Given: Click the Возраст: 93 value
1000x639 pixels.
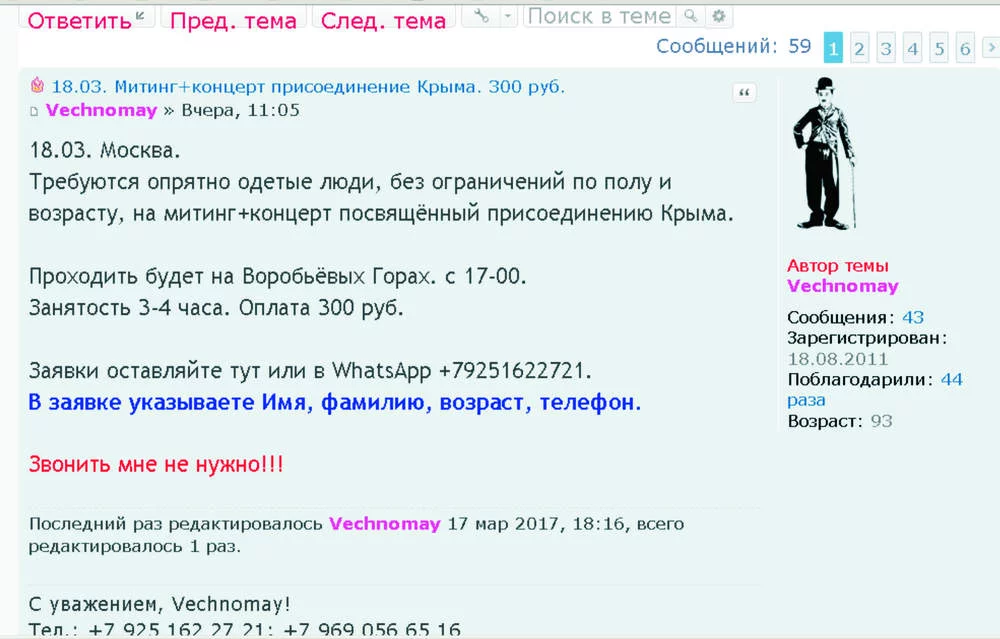Looking at the screenshot, I should tap(881, 421).
